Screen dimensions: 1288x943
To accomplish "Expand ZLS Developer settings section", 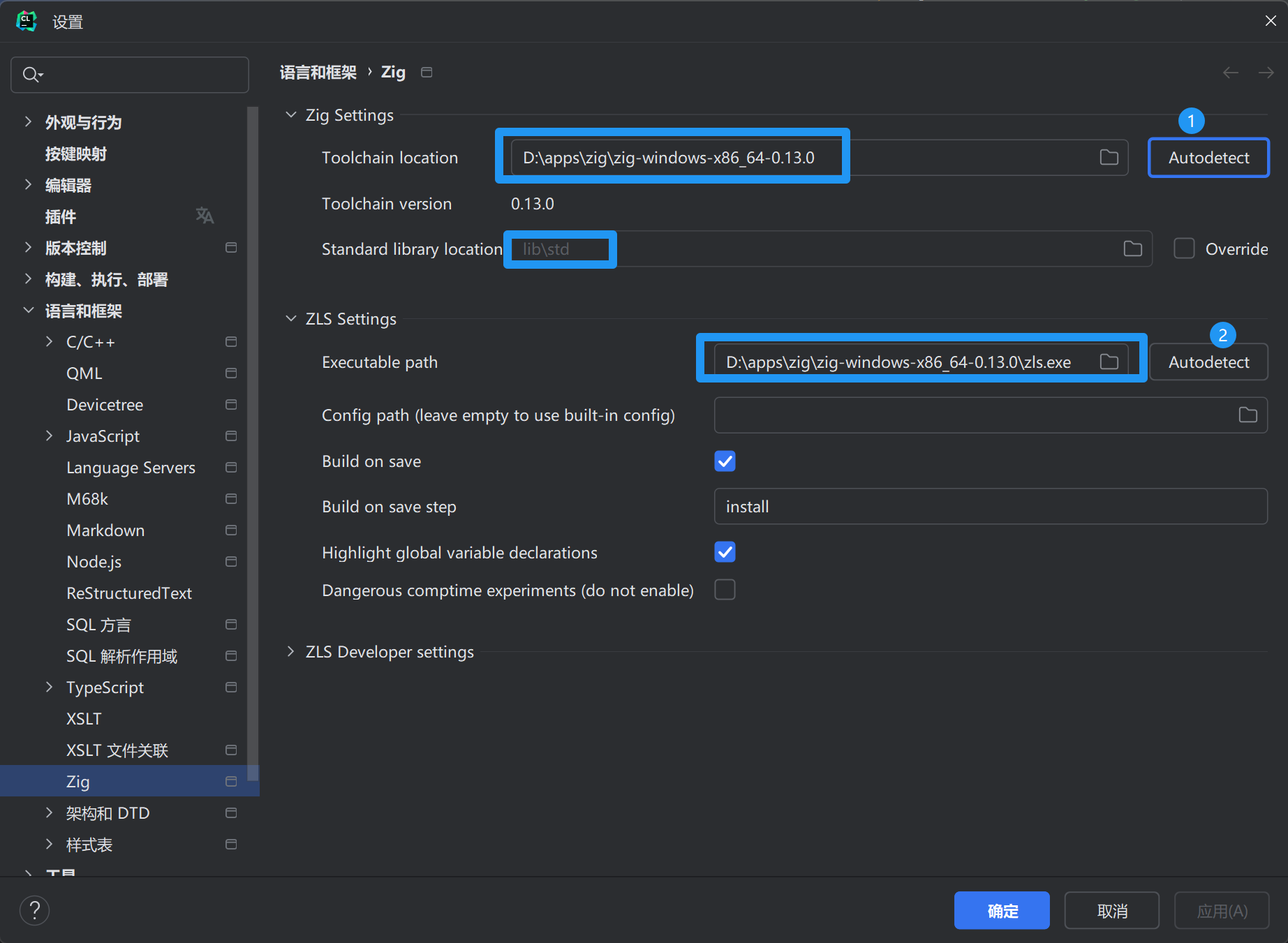I will [290, 651].
